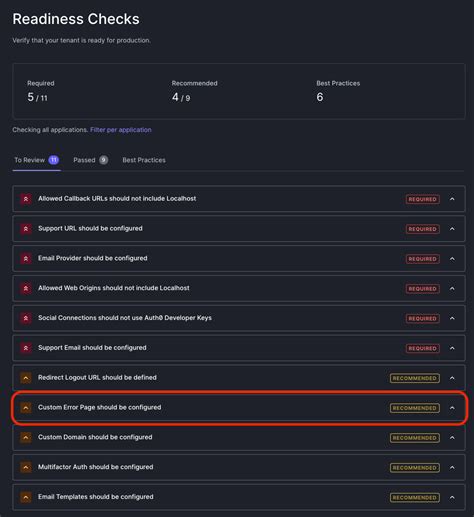
Task: Collapse the Social Connections row chevron
Action: pos(452,318)
